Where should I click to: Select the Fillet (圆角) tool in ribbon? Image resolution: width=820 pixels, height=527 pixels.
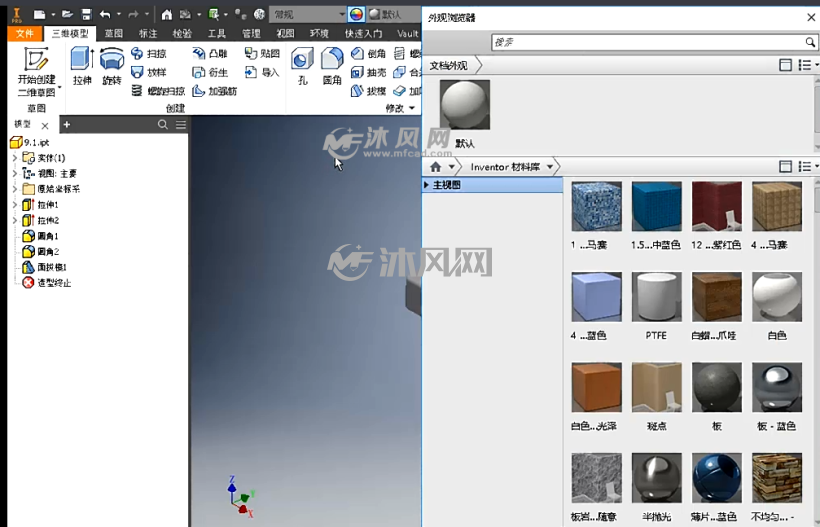point(332,66)
